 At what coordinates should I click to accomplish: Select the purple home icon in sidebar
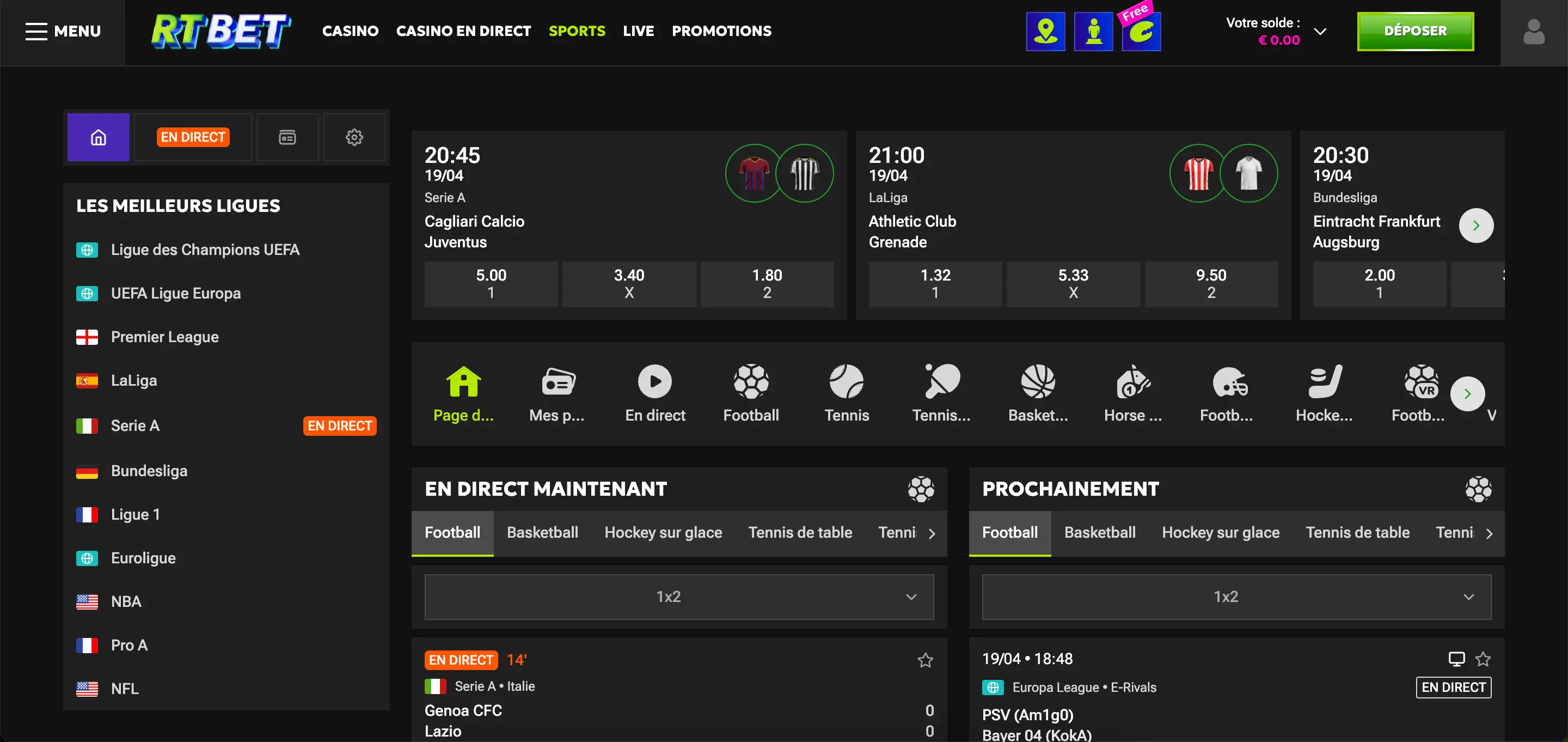click(98, 138)
